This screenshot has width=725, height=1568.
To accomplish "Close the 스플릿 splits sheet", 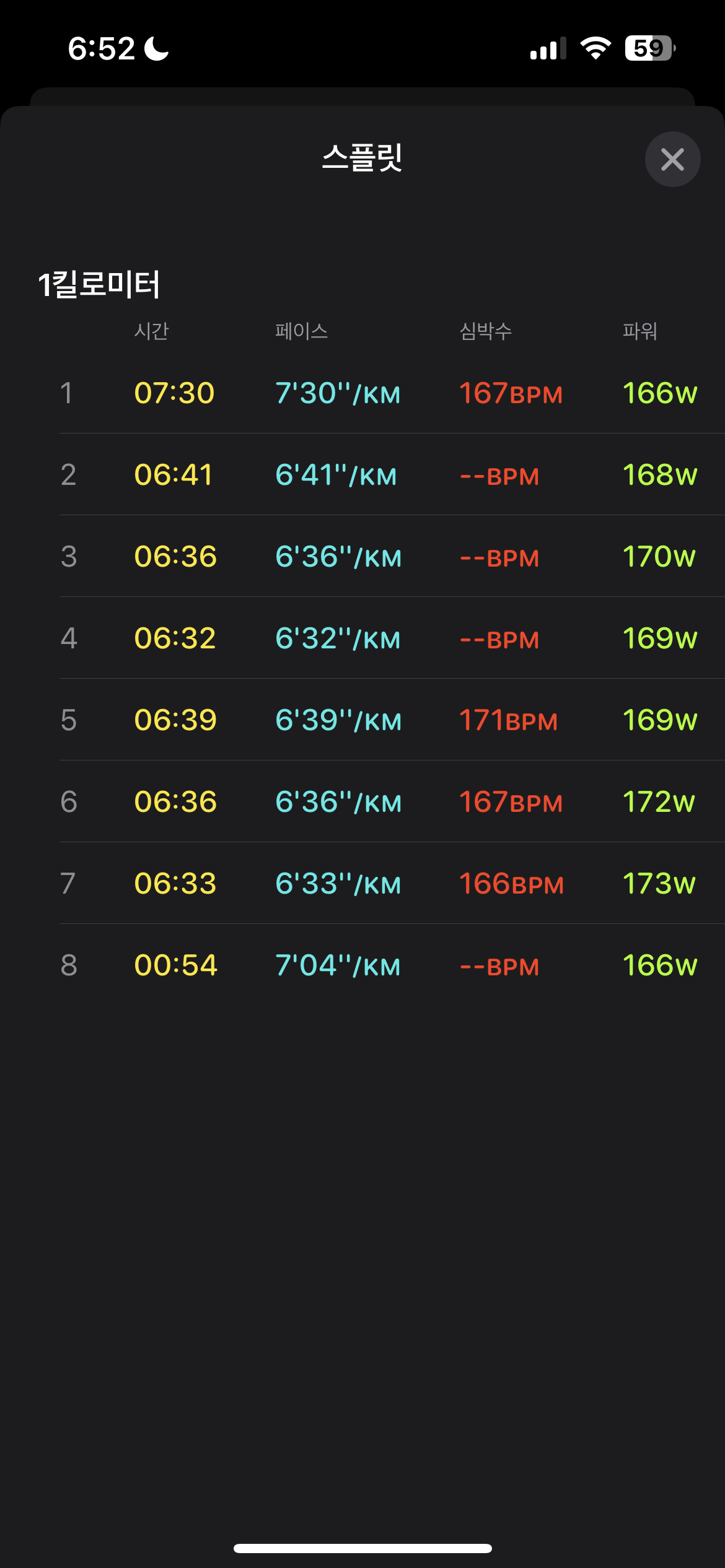I will (x=672, y=159).
